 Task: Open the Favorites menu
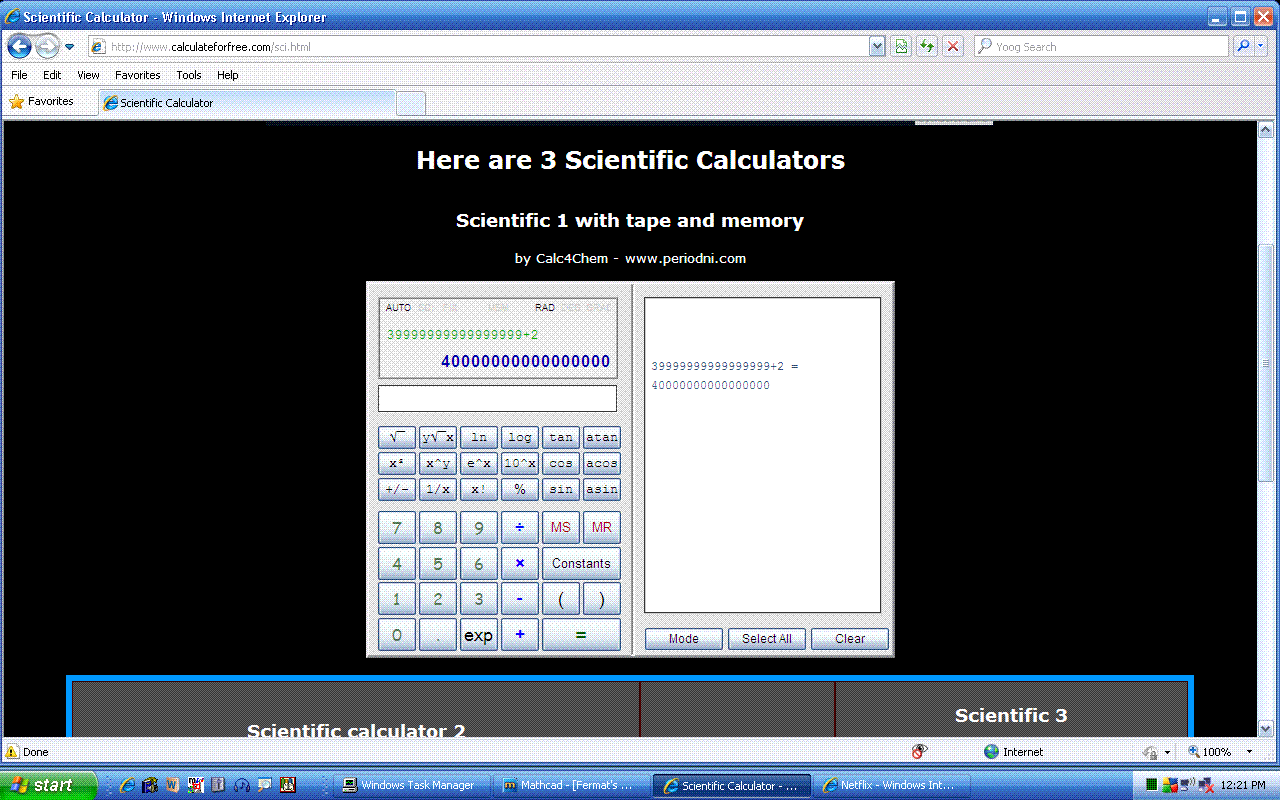(138, 75)
